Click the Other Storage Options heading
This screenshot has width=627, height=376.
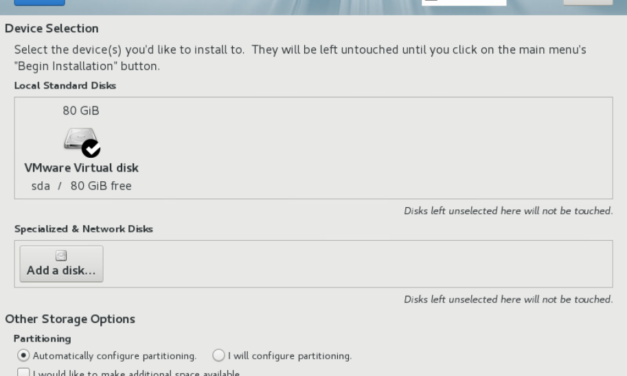coord(70,319)
